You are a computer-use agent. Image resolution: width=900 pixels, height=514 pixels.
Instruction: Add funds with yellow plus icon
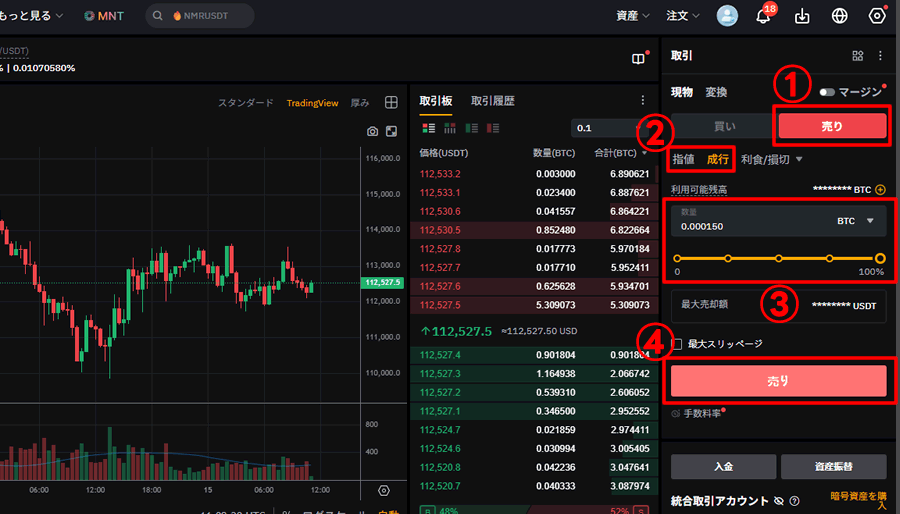pos(881,189)
